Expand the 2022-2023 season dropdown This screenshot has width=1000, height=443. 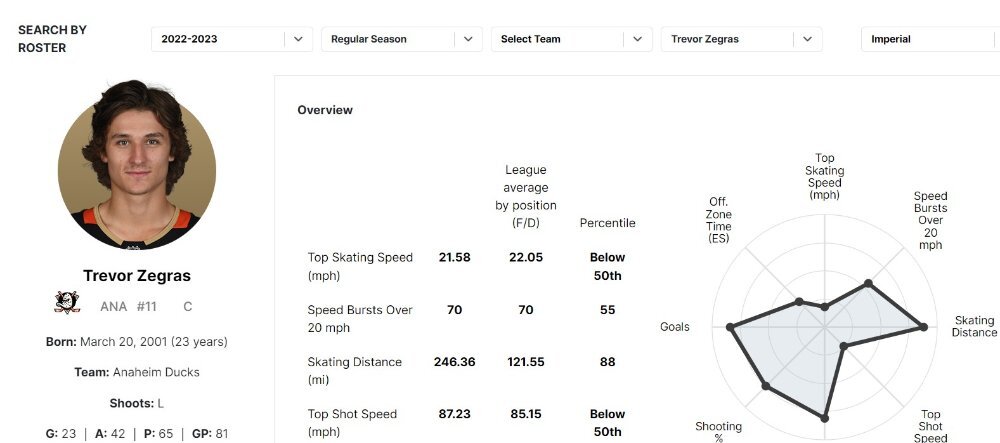click(x=232, y=39)
